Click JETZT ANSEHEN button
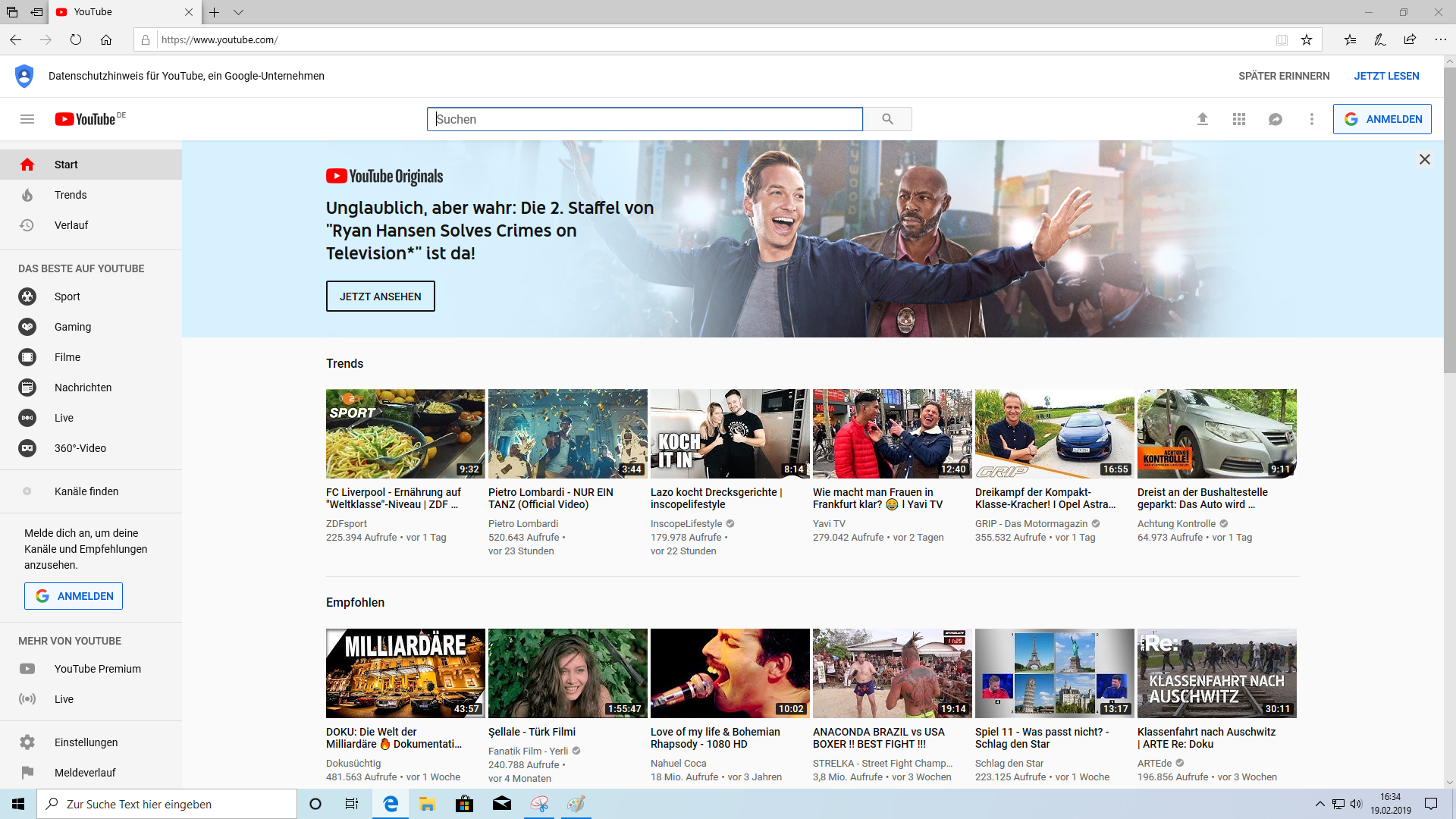The height and width of the screenshot is (819, 1456). 381,297
